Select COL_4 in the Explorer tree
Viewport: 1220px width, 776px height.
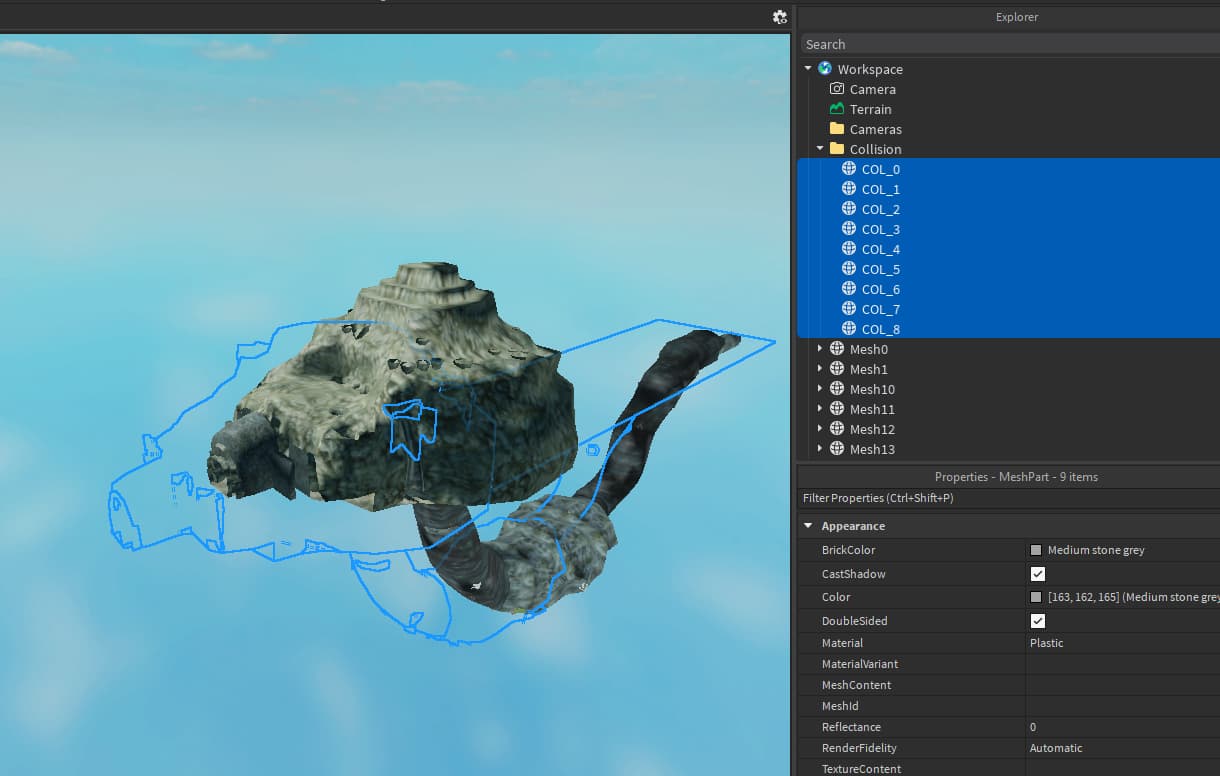(x=880, y=249)
